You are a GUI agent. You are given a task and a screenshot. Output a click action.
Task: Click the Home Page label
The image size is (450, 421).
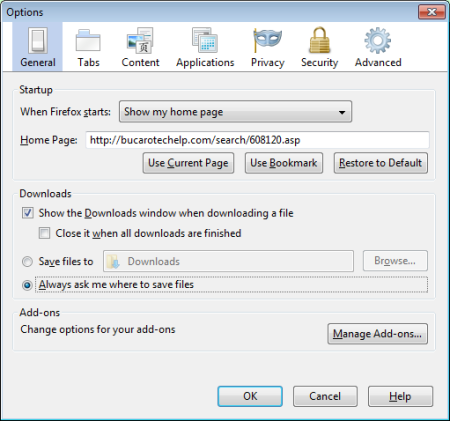49,140
